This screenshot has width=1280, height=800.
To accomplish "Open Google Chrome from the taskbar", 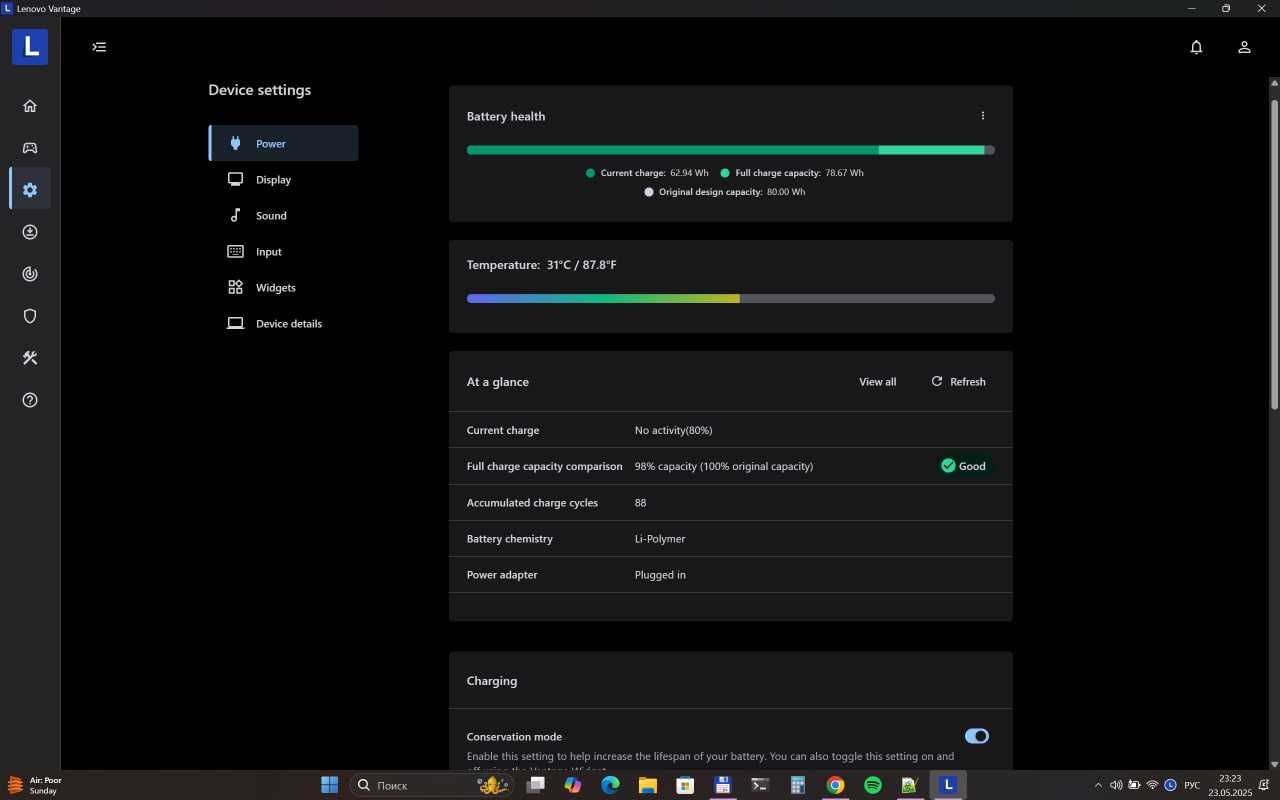I will (x=835, y=785).
